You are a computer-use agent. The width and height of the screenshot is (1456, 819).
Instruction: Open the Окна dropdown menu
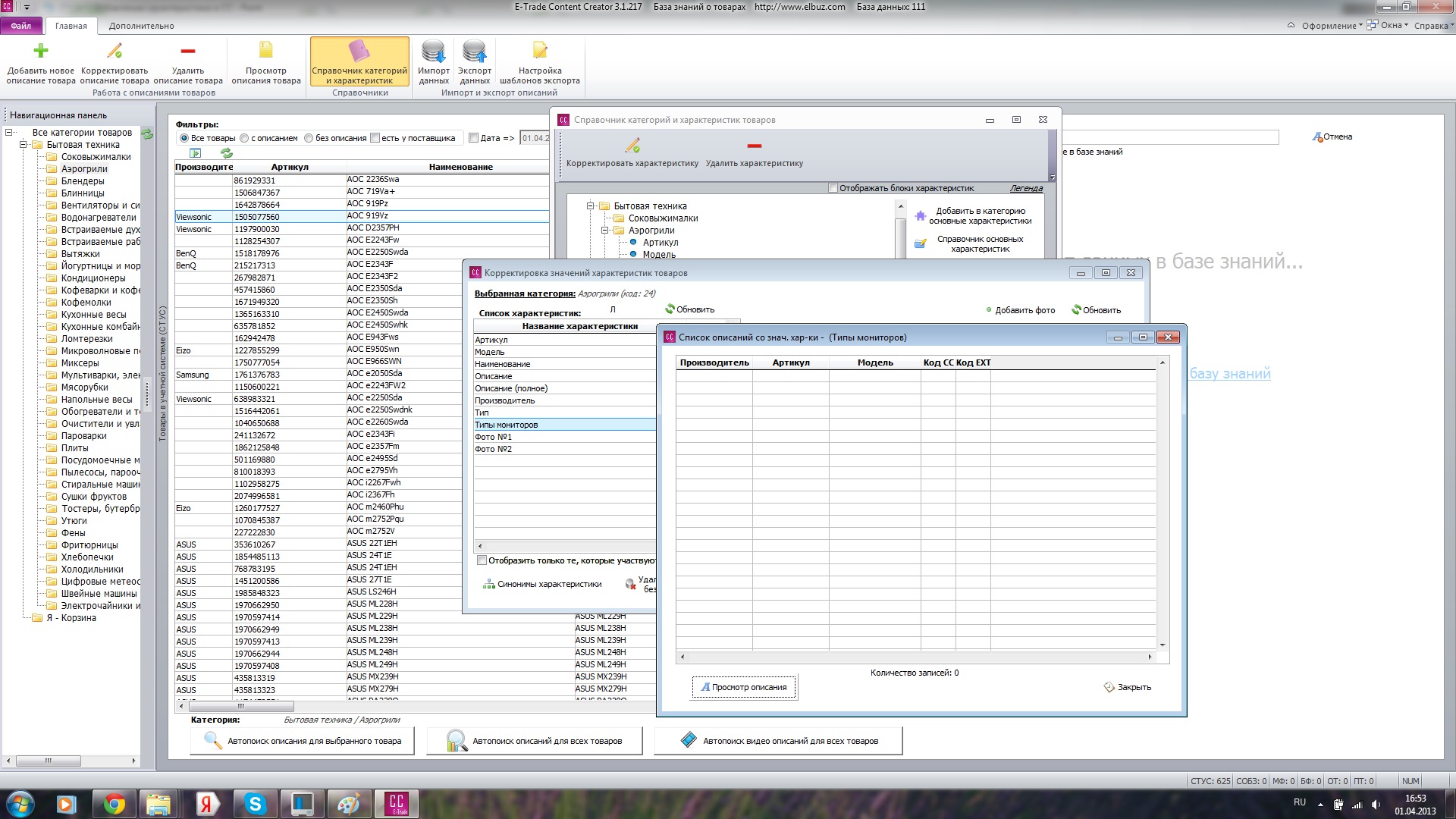[1388, 26]
